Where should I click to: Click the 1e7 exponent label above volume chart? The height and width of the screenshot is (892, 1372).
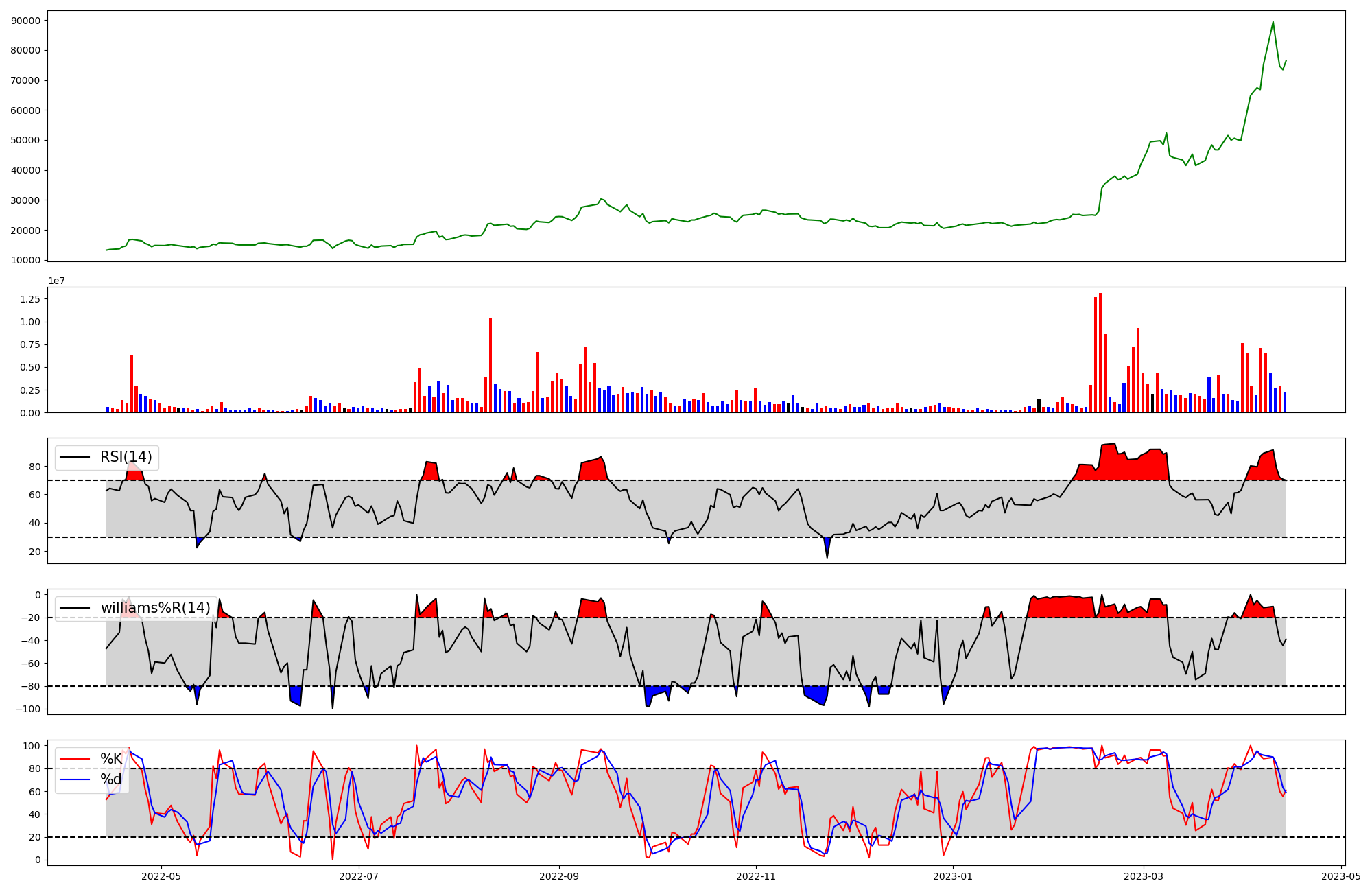pos(56,281)
